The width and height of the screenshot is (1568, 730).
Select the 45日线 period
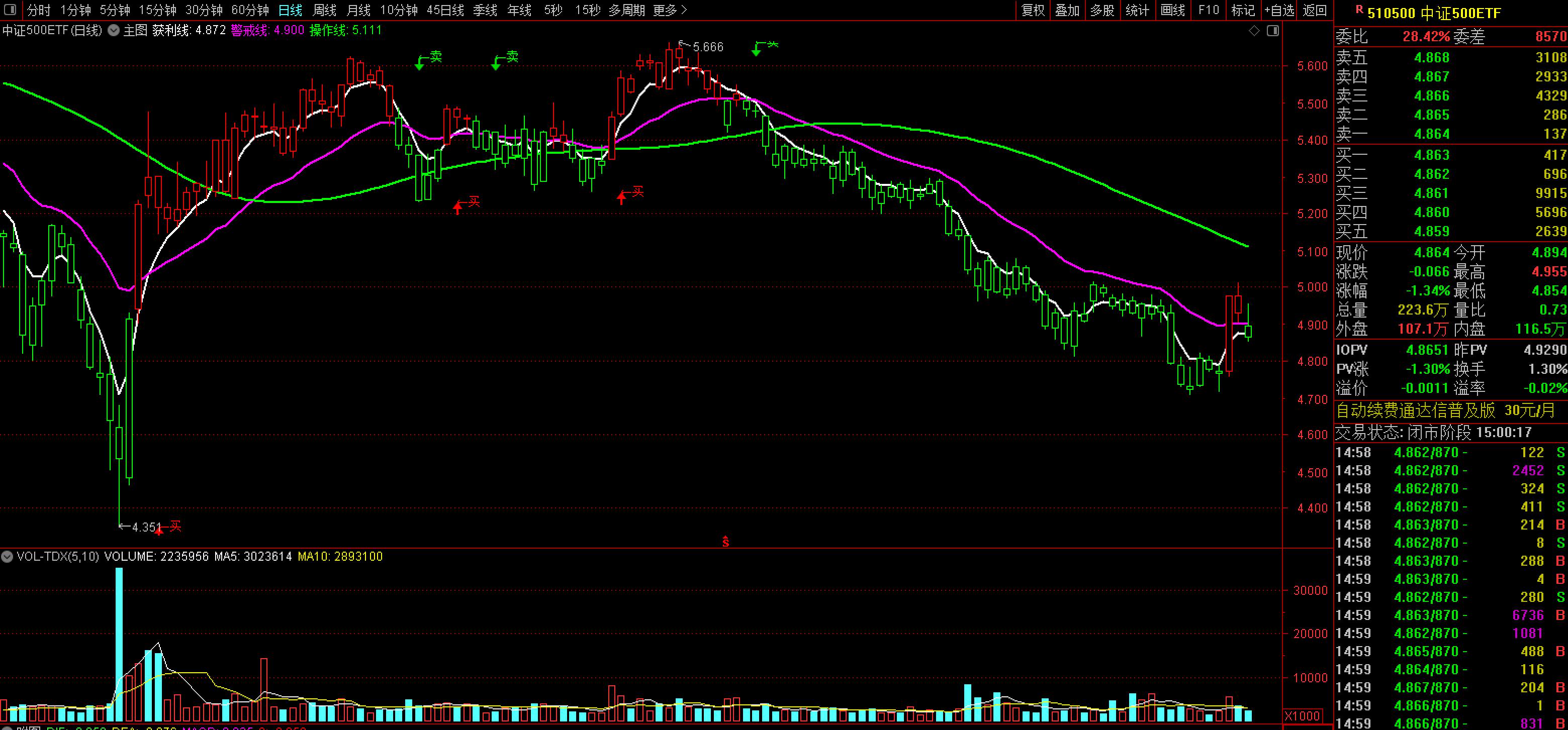coord(445,10)
